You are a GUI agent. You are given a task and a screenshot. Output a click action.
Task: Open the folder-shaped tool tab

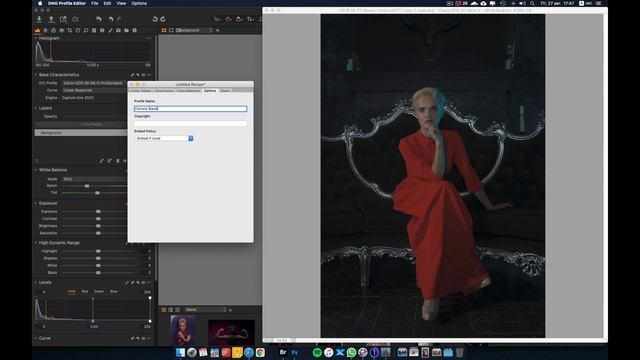point(127,30)
